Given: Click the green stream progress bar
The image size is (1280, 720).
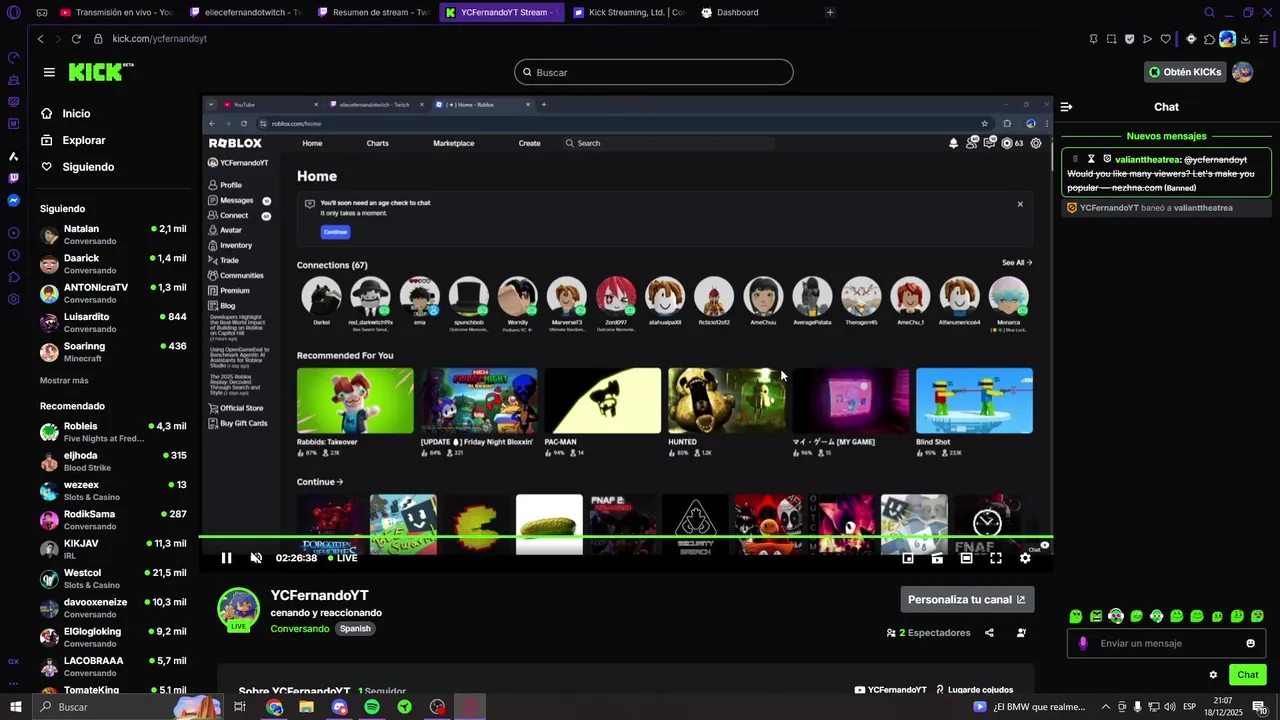Looking at the screenshot, I should [x=625, y=539].
